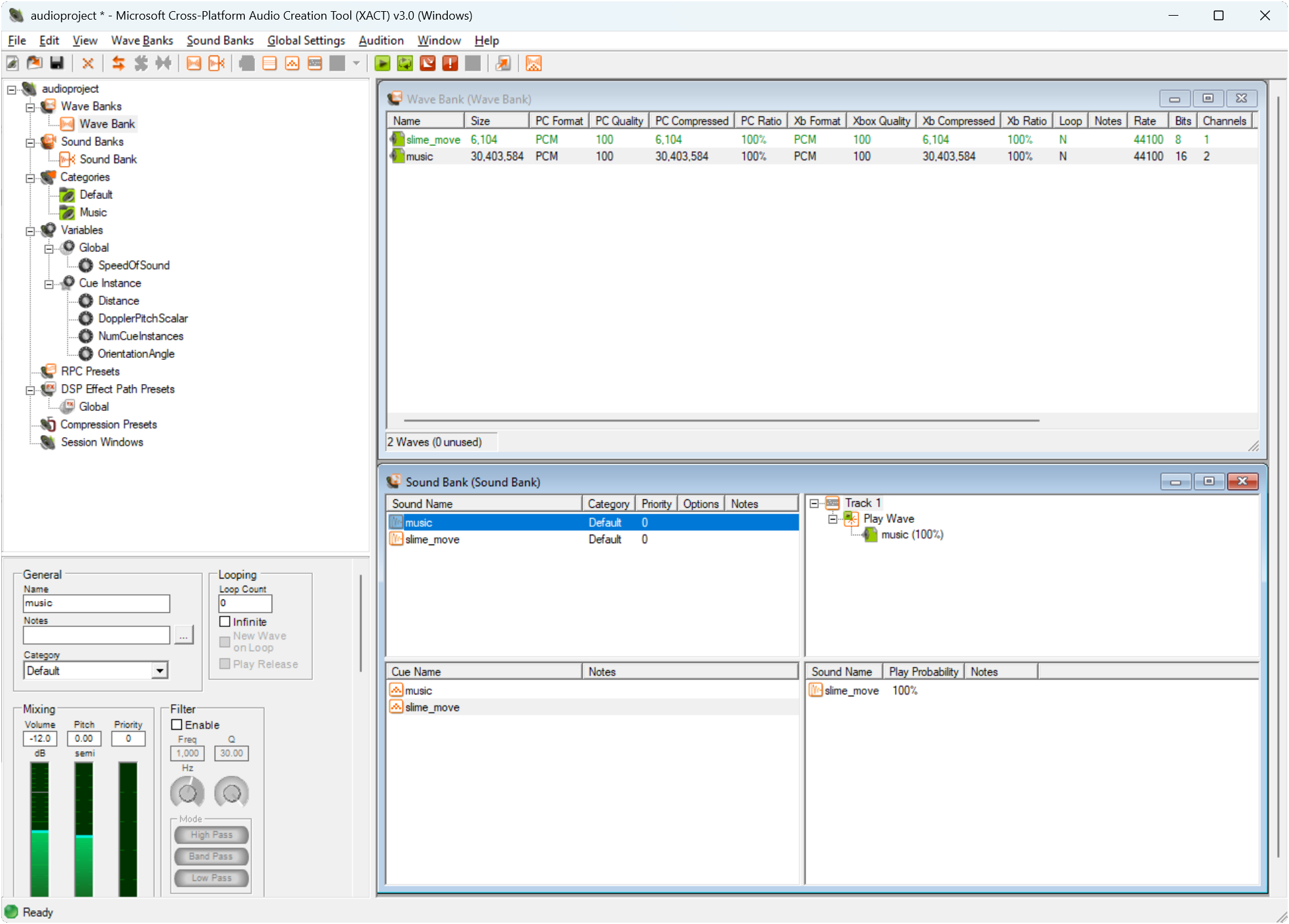Open the Sound Banks menu

pos(220,41)
